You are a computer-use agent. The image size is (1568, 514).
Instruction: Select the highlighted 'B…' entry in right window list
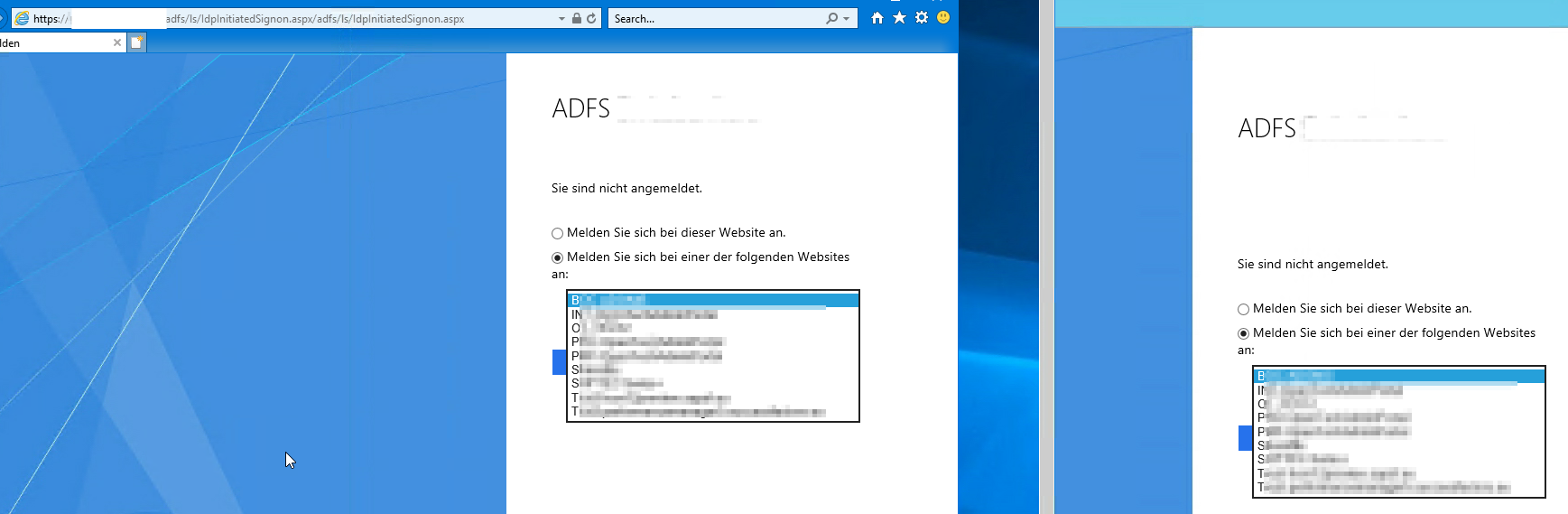pyautogui.click(x=1399, y=376)
